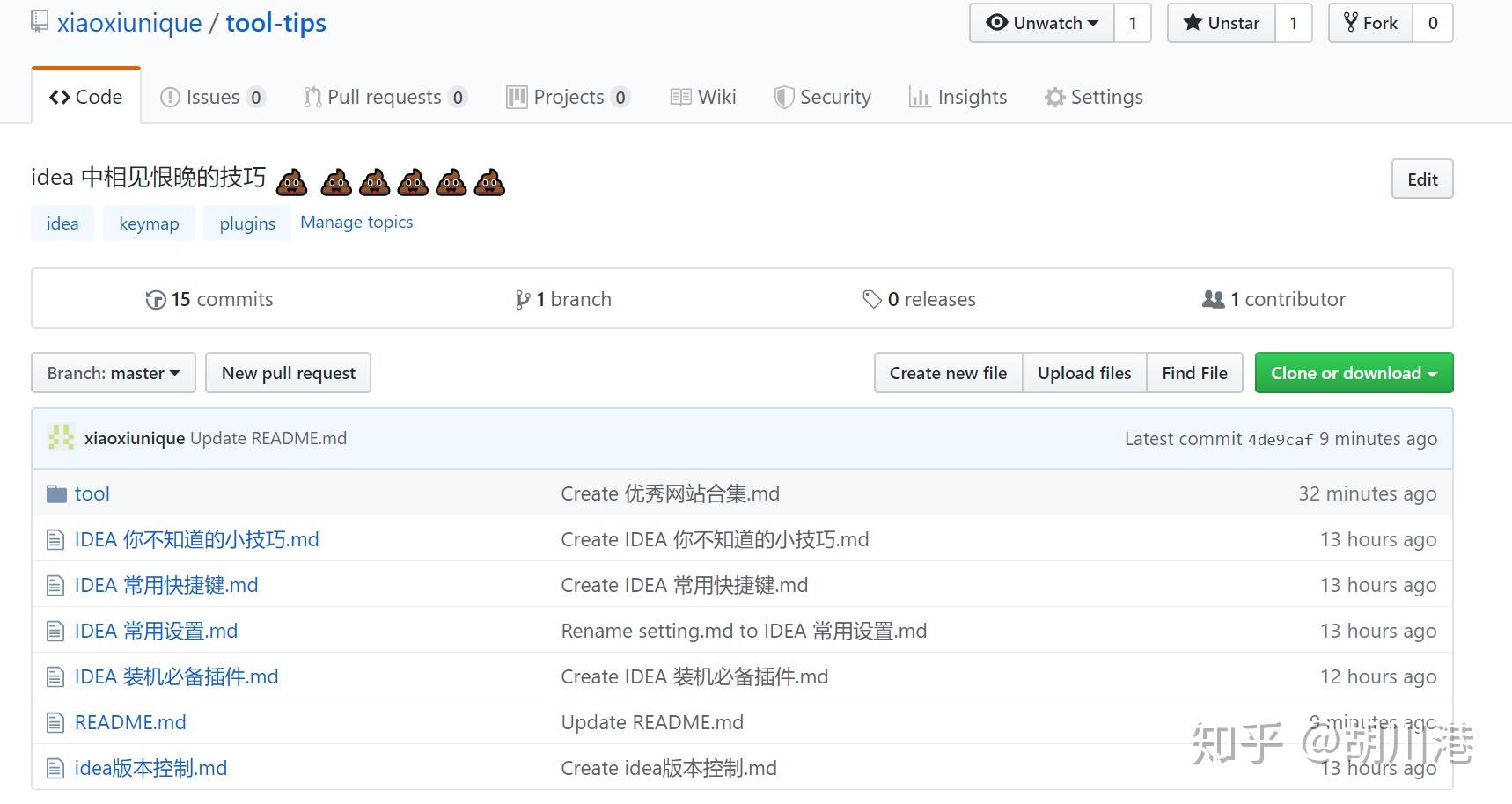The width and height of the screenshot is (1512, 804).
Task: Click the xiaoxiunique avatar in latest commit bar
Action: [61, 437]
